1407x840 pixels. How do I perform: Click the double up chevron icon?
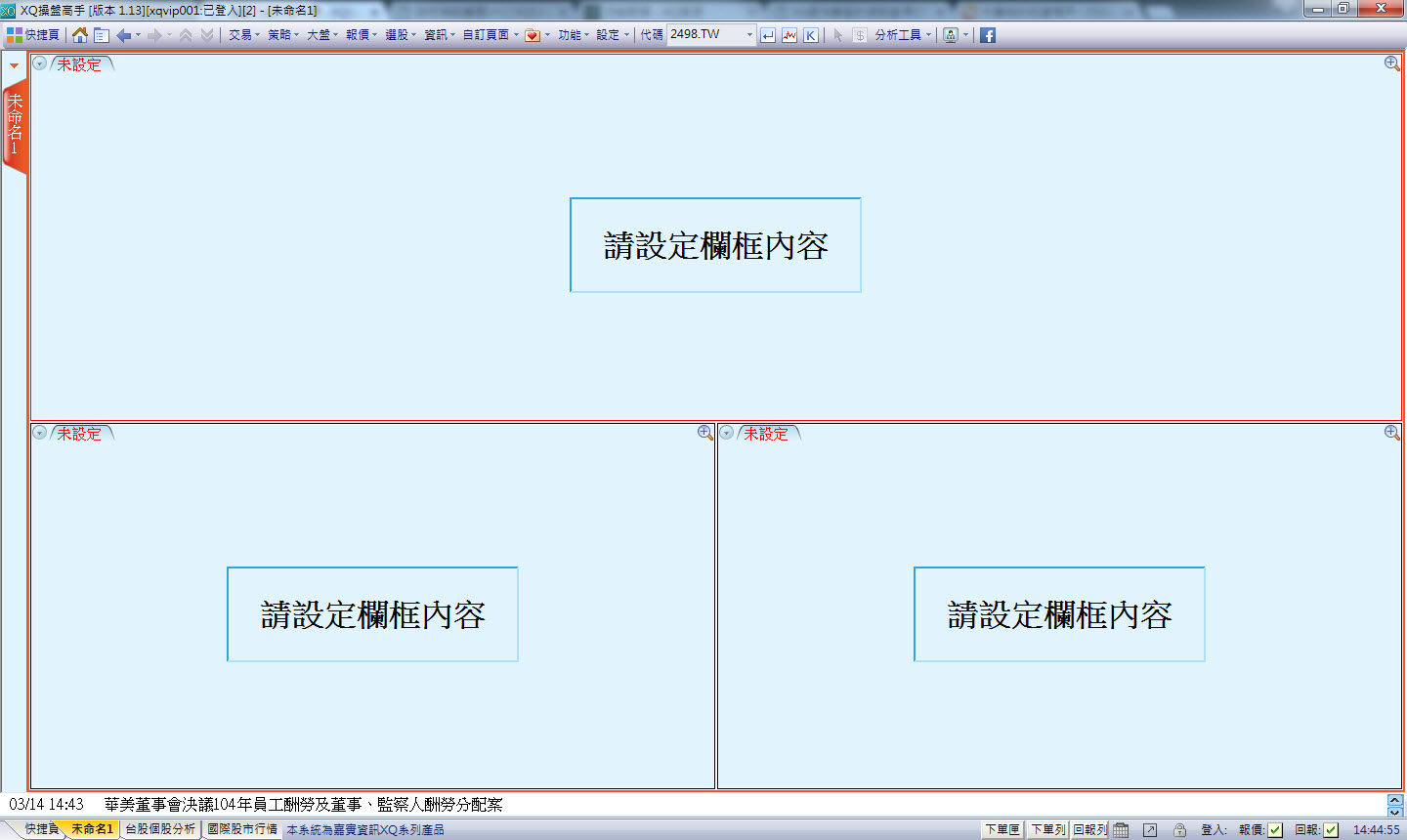(186, 35)
